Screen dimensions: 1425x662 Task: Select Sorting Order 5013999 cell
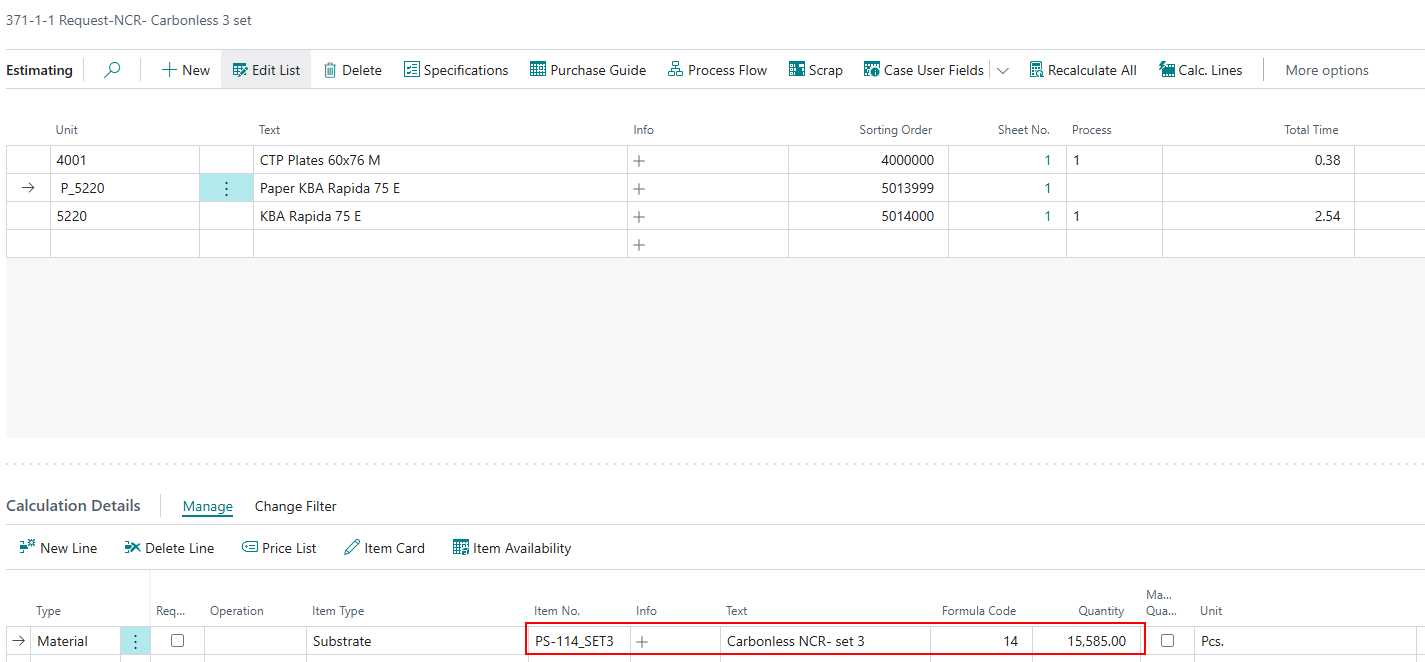(x=868, y=188)
